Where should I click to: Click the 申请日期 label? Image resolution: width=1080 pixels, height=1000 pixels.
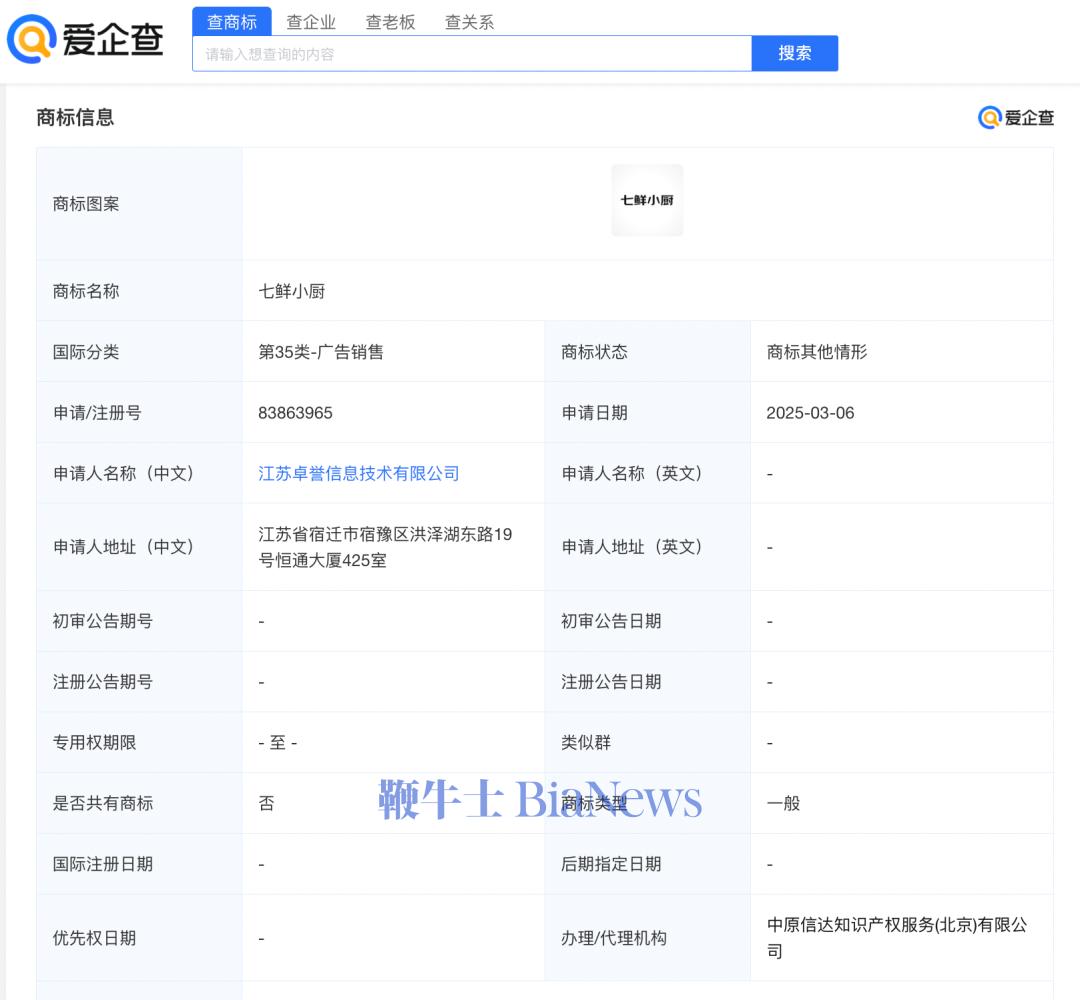pos(594,413)
